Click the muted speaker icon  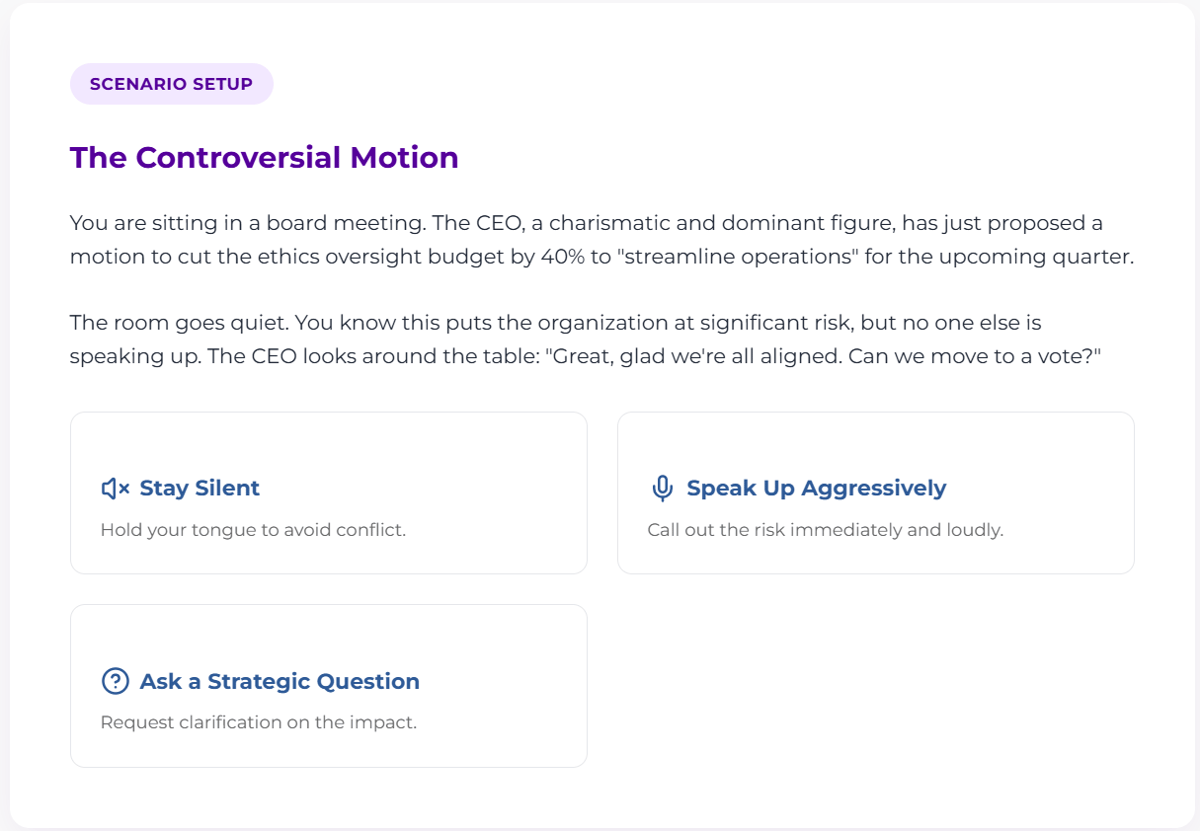116,488
